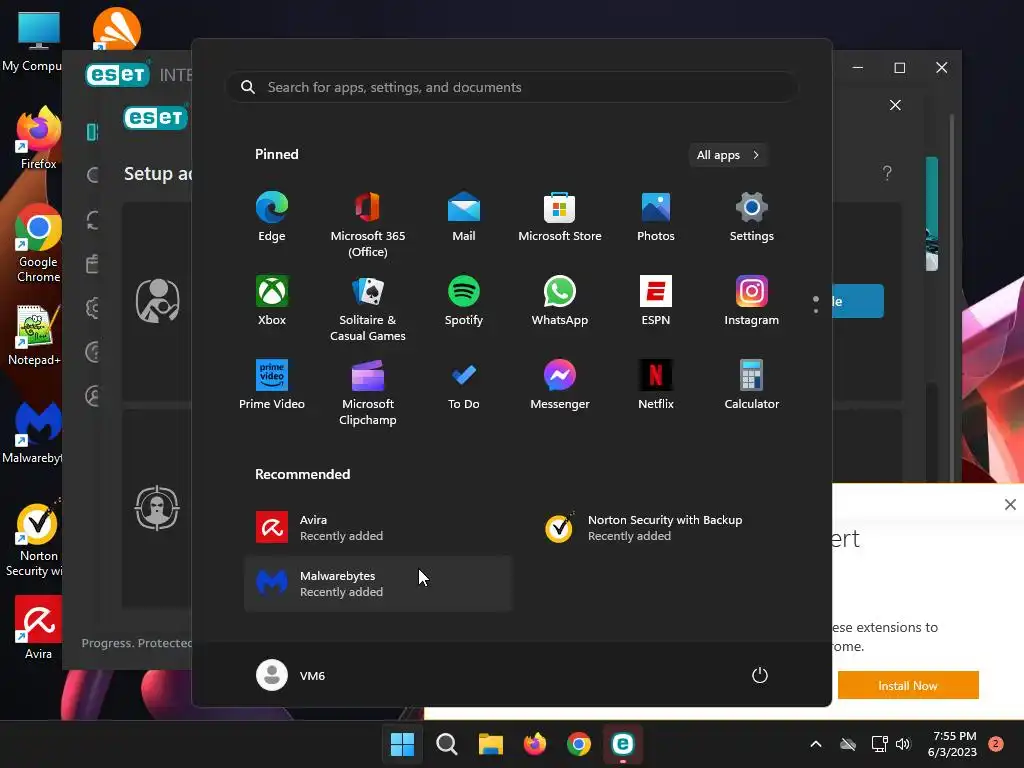
Task: Open recommended Malwarebytes entry
Action: [377, 584]
